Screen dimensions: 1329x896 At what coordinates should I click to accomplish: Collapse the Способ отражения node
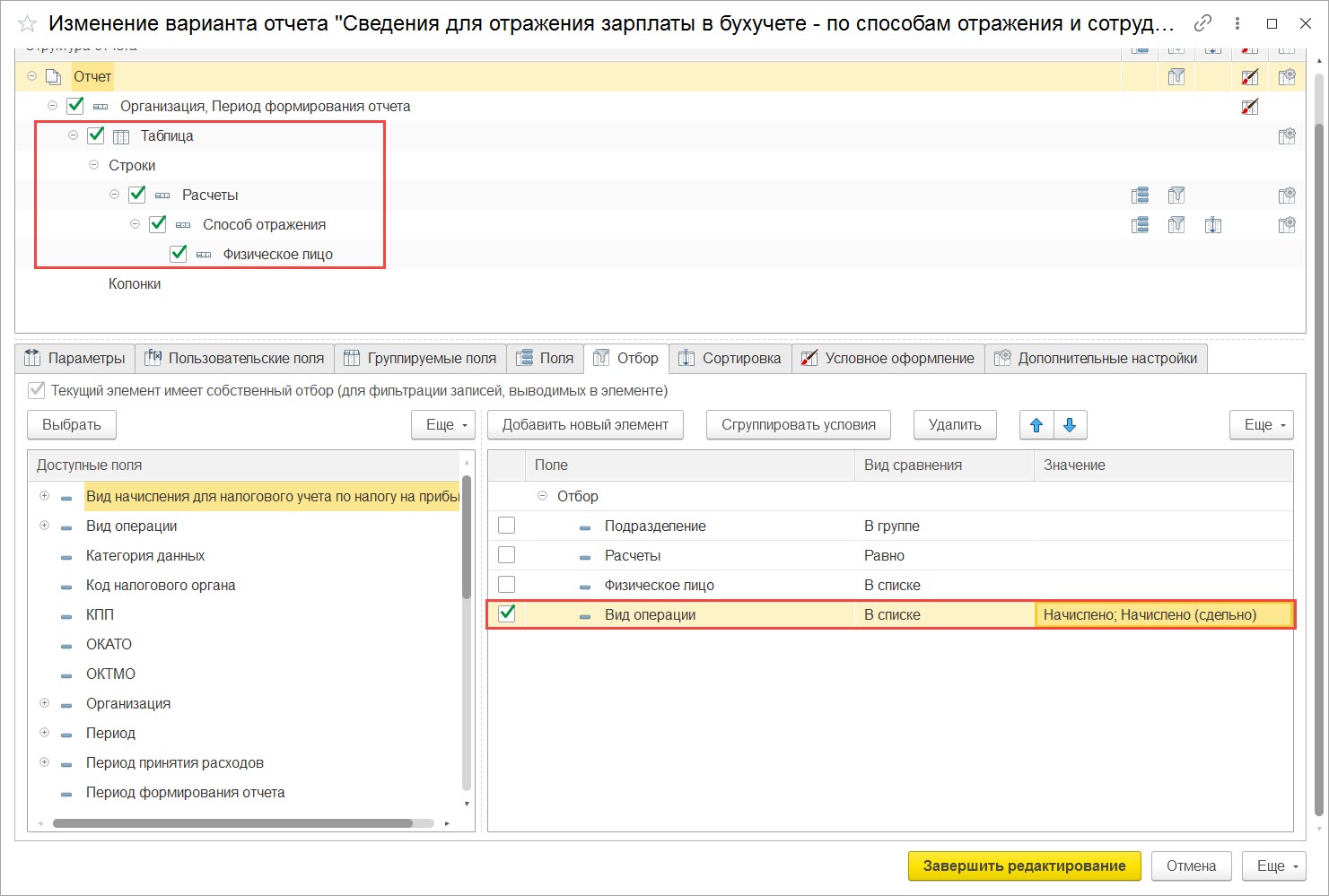coord(135,224)
